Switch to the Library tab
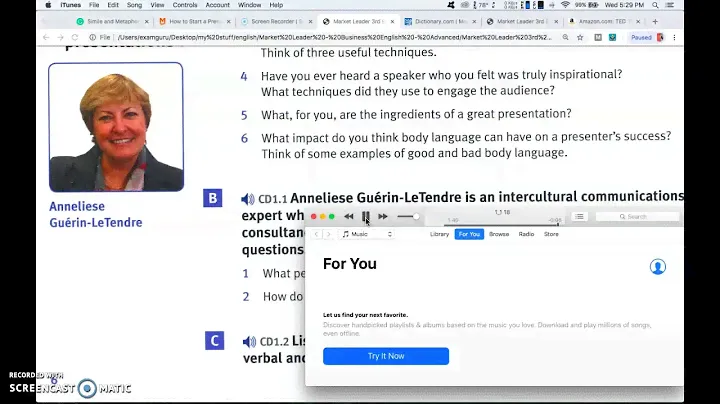720x404 pixels. (x=439, y=234)
